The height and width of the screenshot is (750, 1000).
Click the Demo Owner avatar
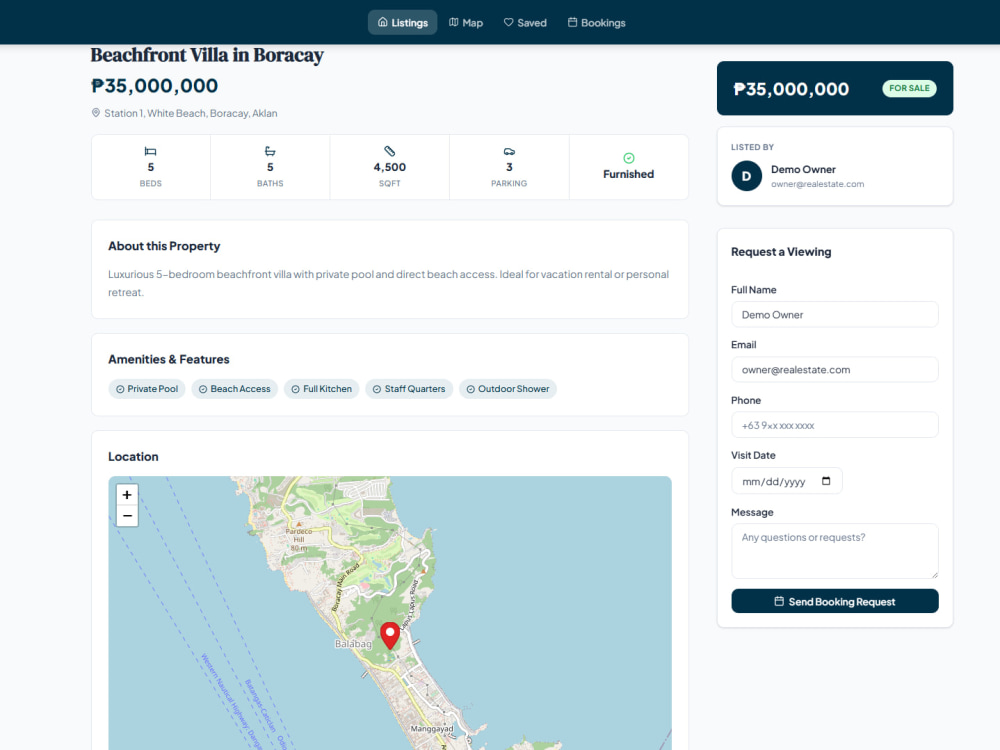[747, 176]
